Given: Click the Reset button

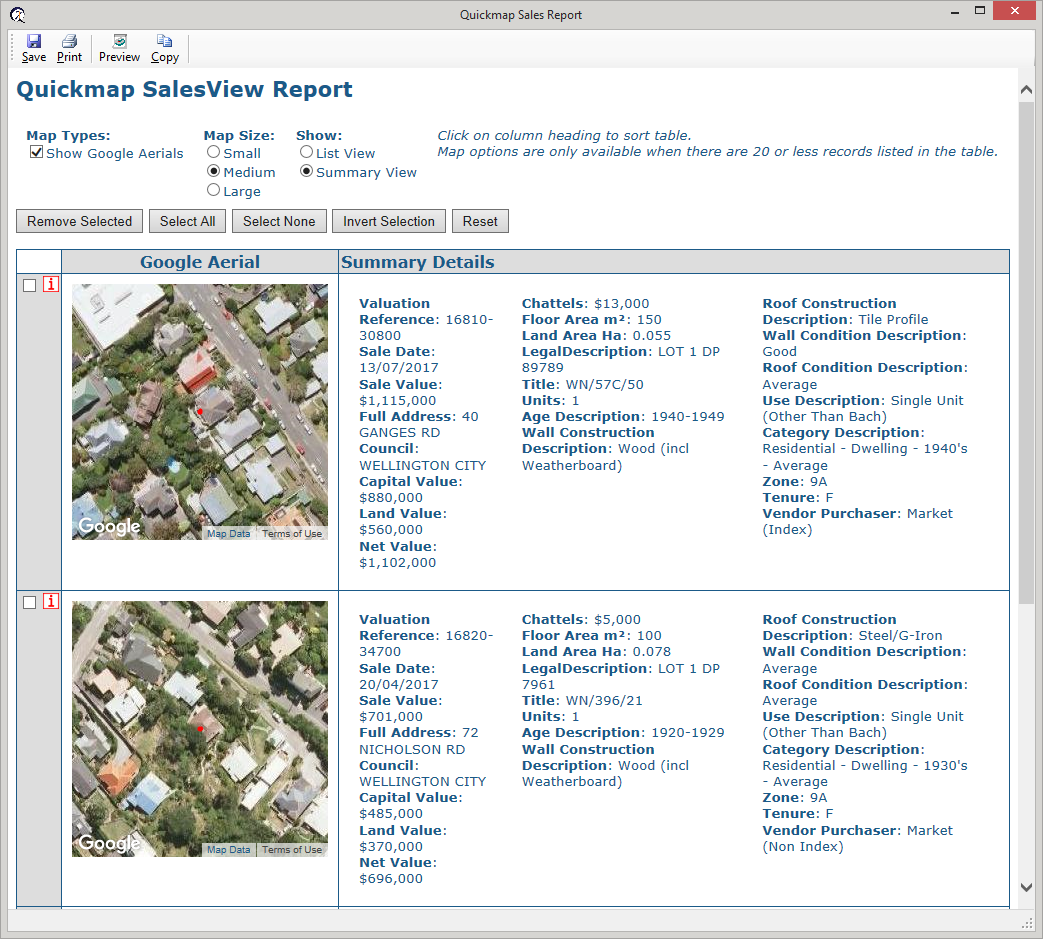Looking at the screenshot, I should coord(480,221).
